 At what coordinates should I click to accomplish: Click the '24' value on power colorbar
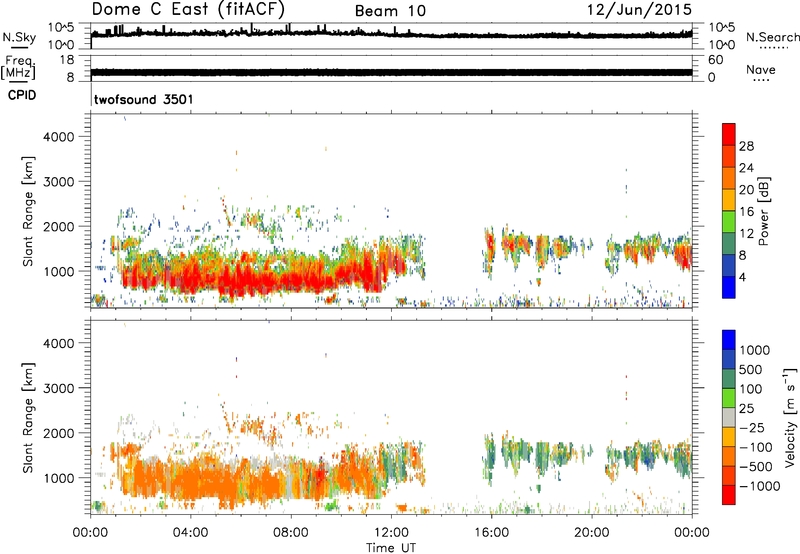click(x=746, y=168)
